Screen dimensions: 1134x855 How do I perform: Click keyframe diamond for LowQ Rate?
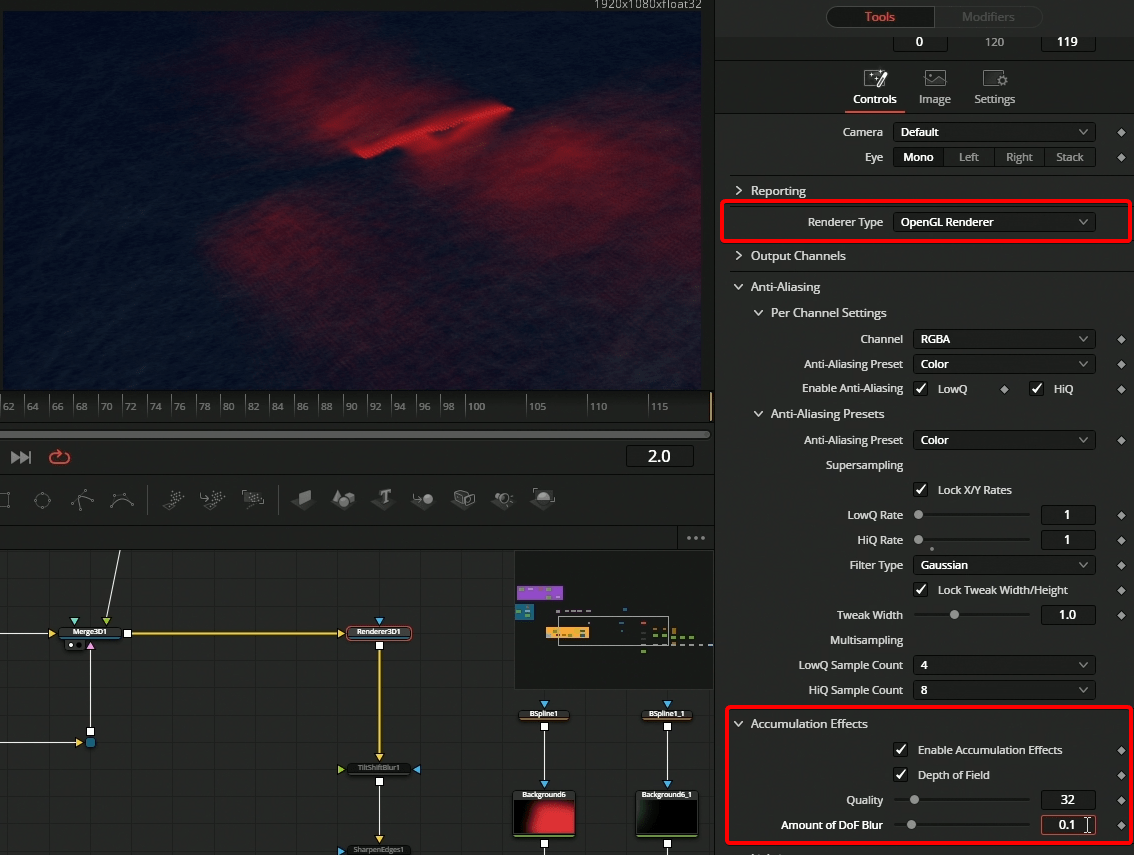(1121, 515)
